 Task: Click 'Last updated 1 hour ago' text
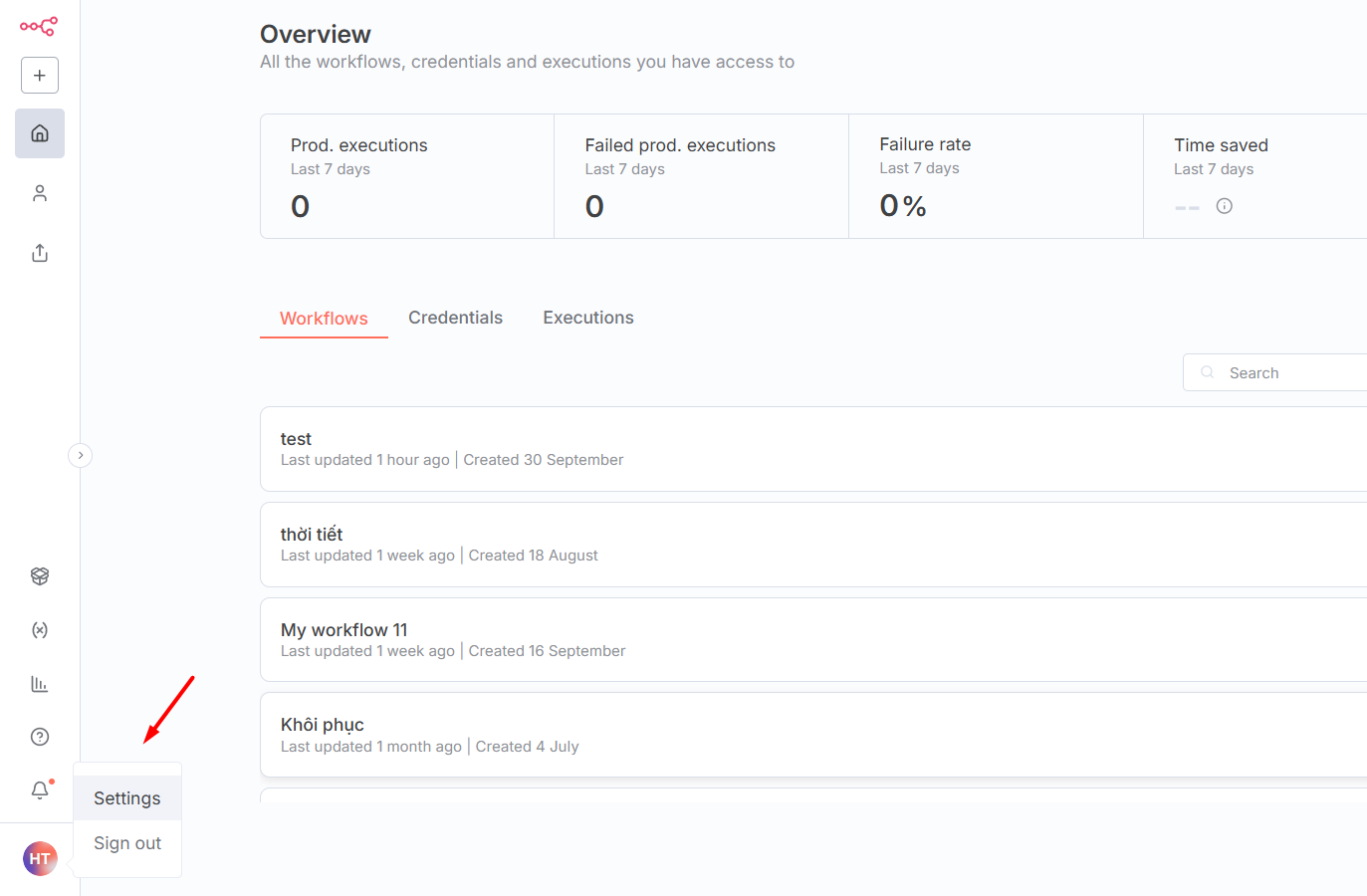point(365,460)
